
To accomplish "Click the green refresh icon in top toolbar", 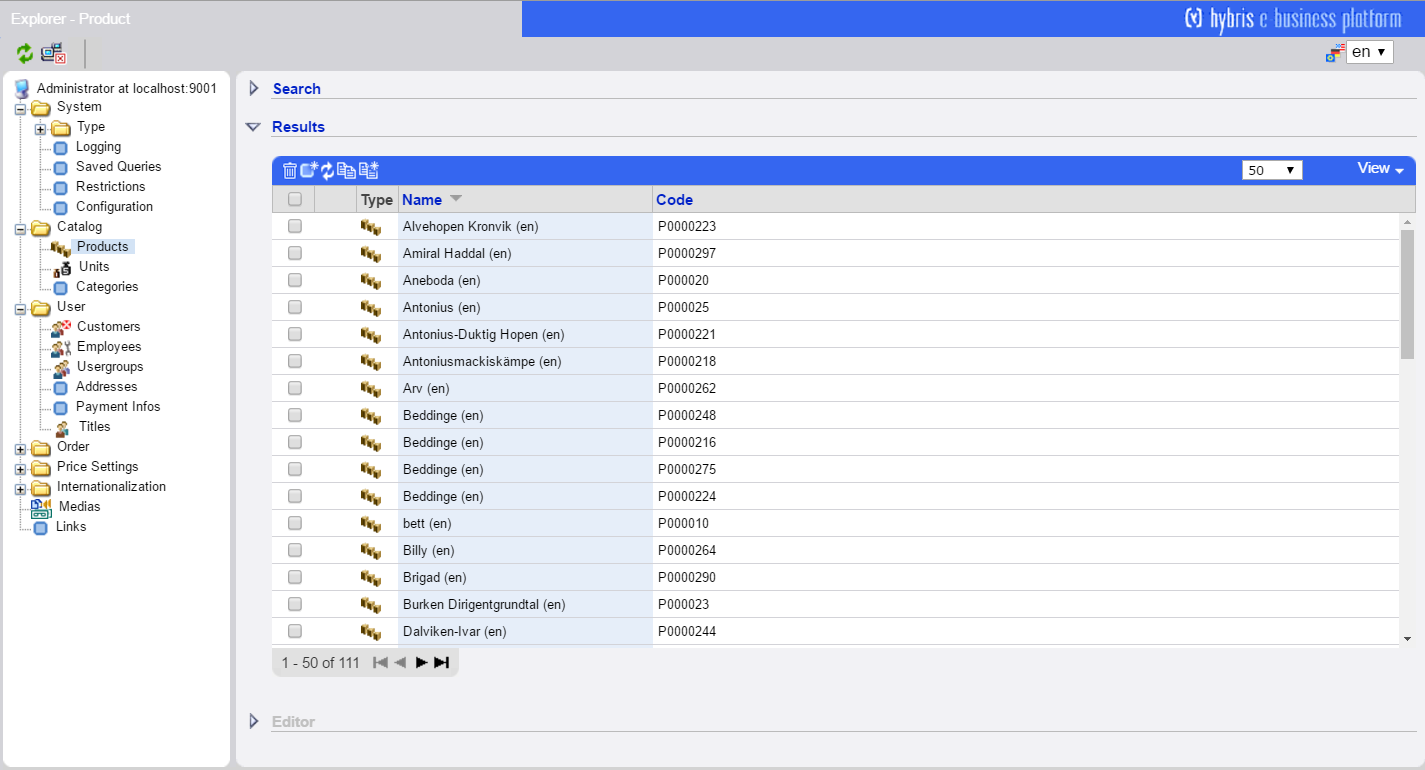I will click(x=24, y=54).
